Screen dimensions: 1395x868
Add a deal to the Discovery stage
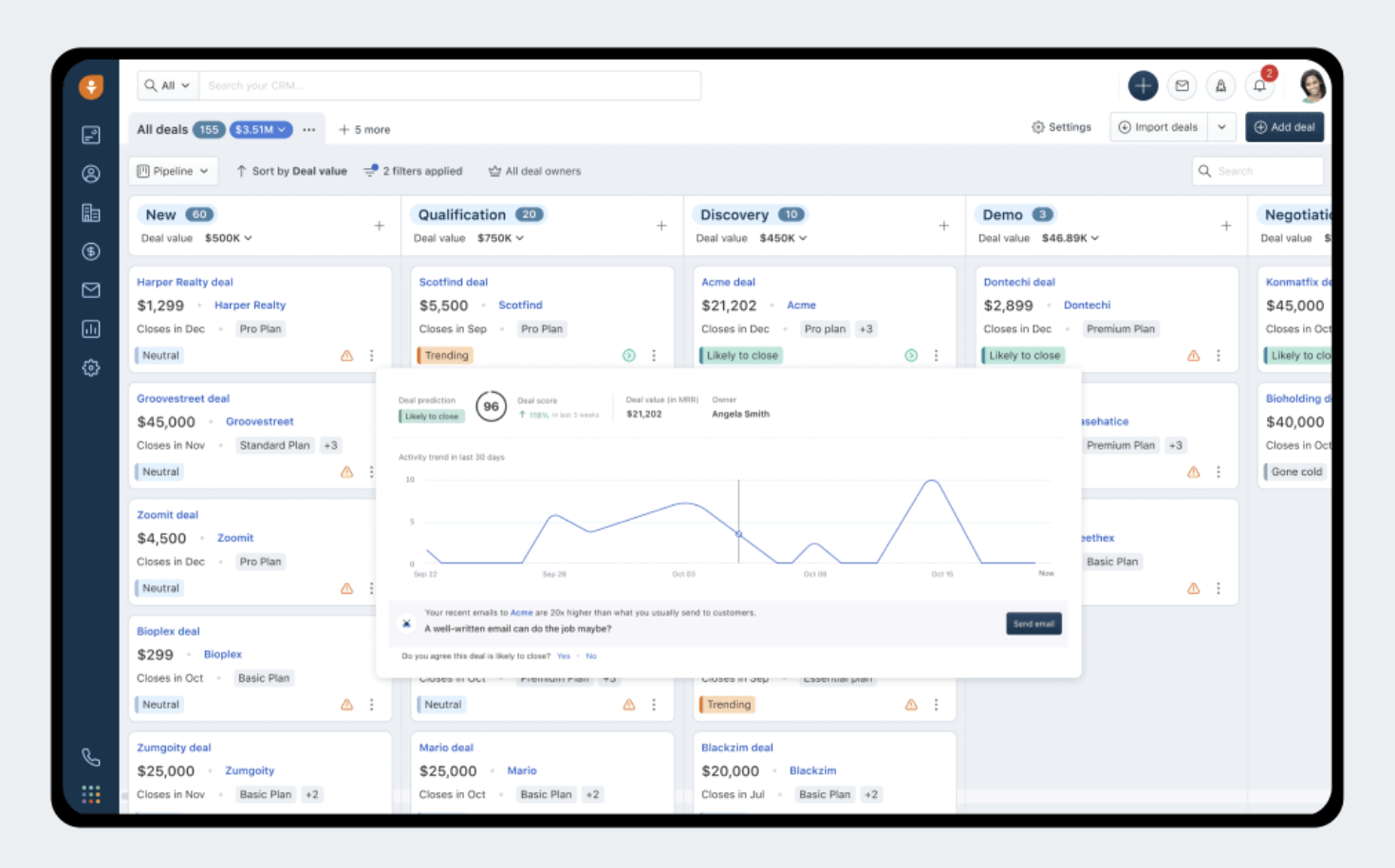tap(943, 226)
